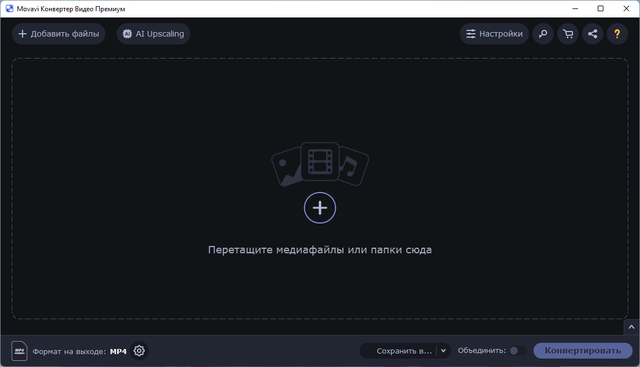This screenshot has width=640, height=367.
Task: Click the magnifier search icon
Action: [x=543, y=34]
